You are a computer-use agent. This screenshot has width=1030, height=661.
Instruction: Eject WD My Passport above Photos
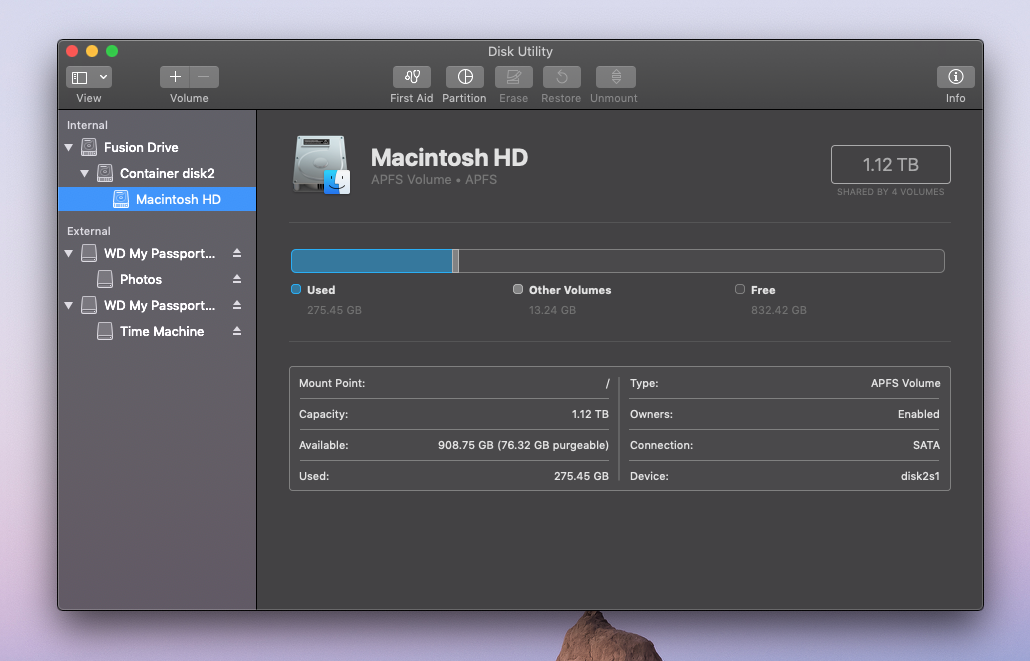236,253
